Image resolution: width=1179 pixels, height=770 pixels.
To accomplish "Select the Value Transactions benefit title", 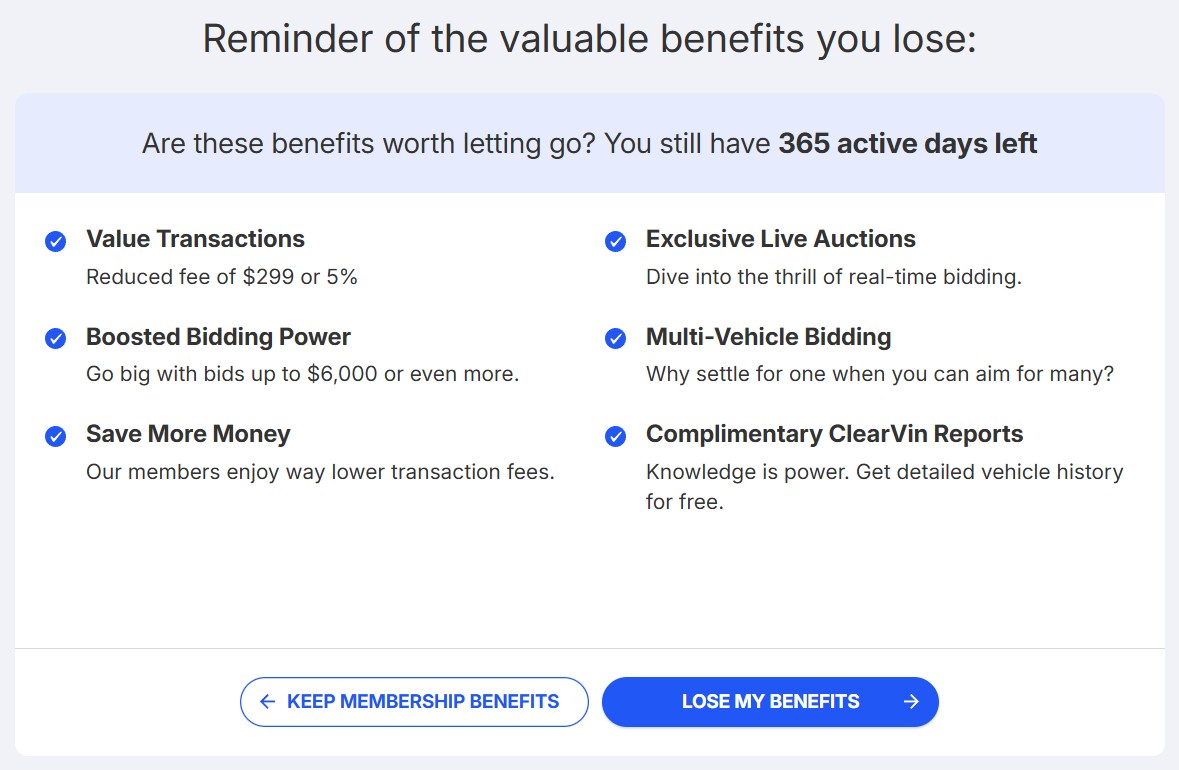I will 195,239.
